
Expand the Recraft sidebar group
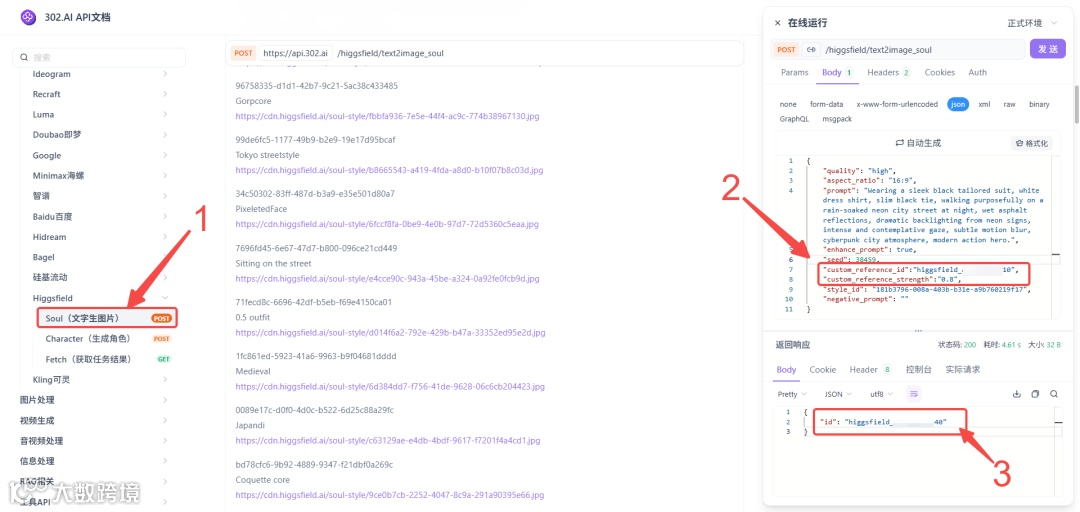[x=98, y=94]
